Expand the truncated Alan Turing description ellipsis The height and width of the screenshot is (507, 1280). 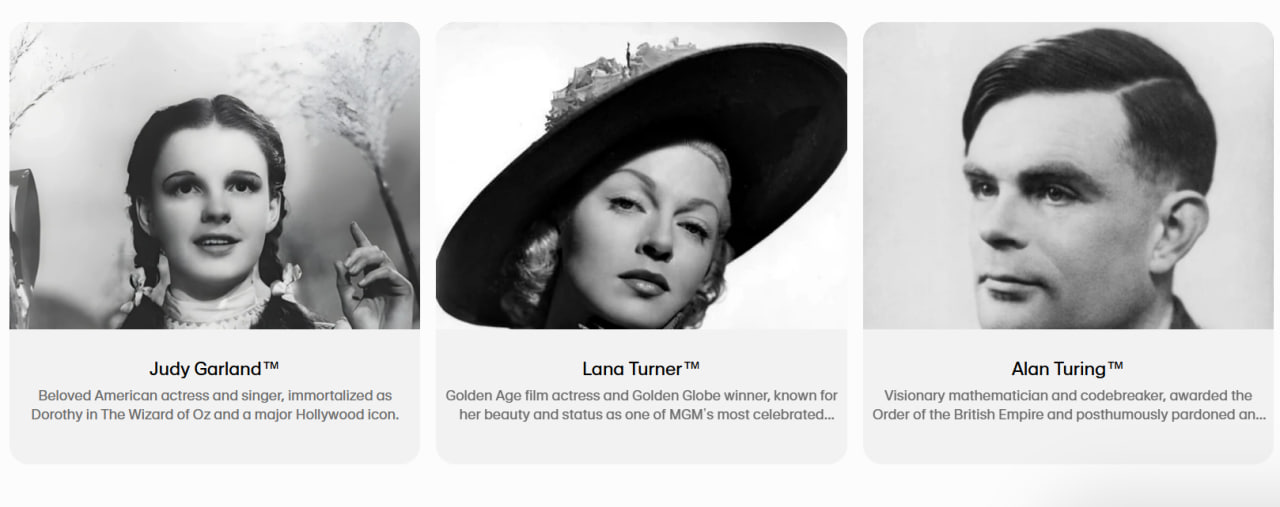pos(1261,415)
